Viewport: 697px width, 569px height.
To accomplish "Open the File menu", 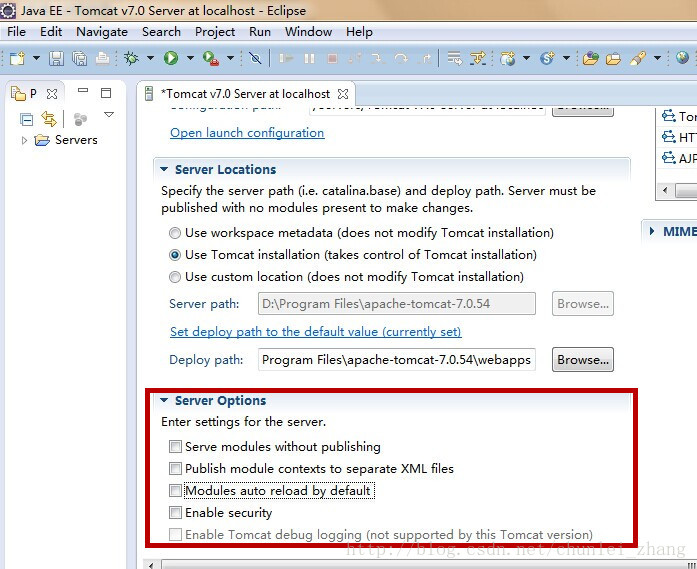I will (16, 32).
